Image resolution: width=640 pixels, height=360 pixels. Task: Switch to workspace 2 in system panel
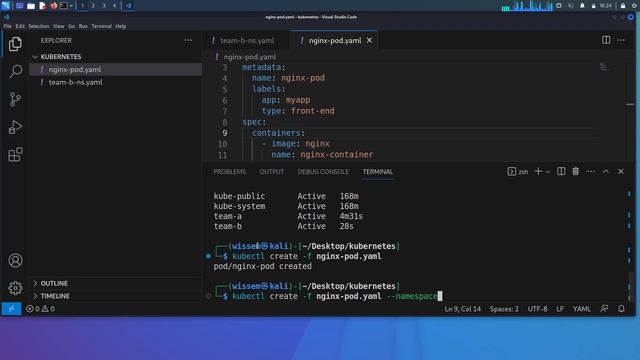coord(93,6)
